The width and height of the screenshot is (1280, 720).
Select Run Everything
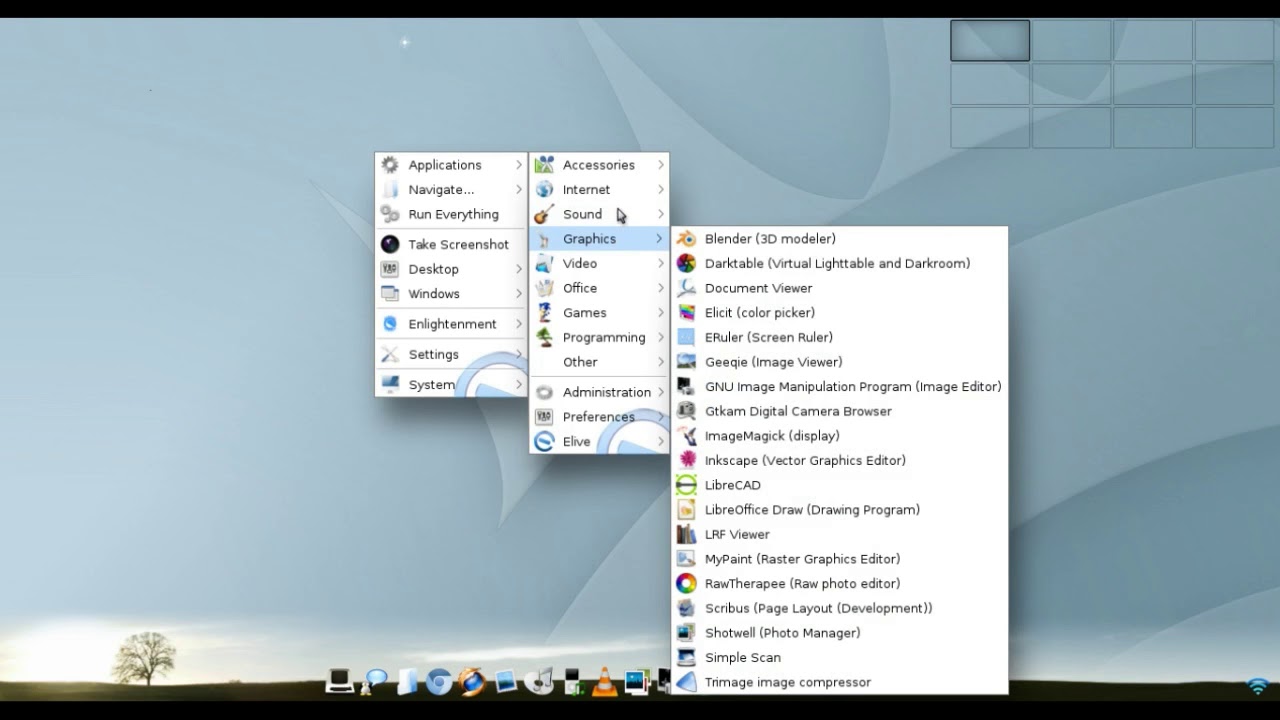click(x=451, y=214)
